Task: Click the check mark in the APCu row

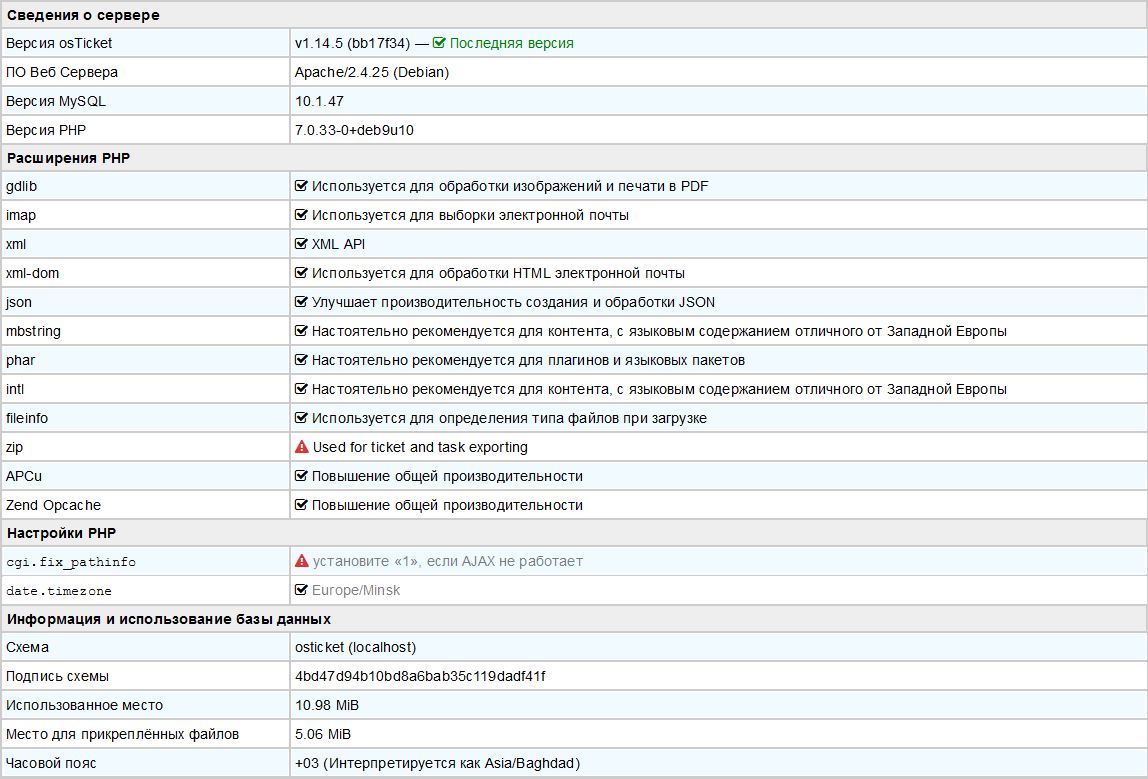Action: coord(301,476)
